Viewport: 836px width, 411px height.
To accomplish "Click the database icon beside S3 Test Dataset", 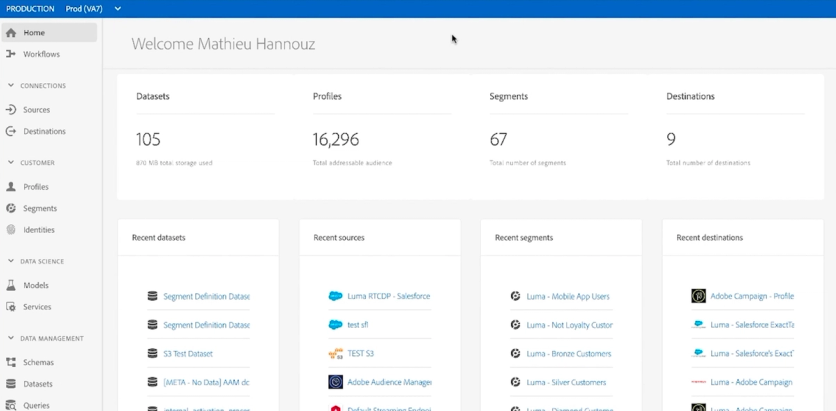I will 152,353.
